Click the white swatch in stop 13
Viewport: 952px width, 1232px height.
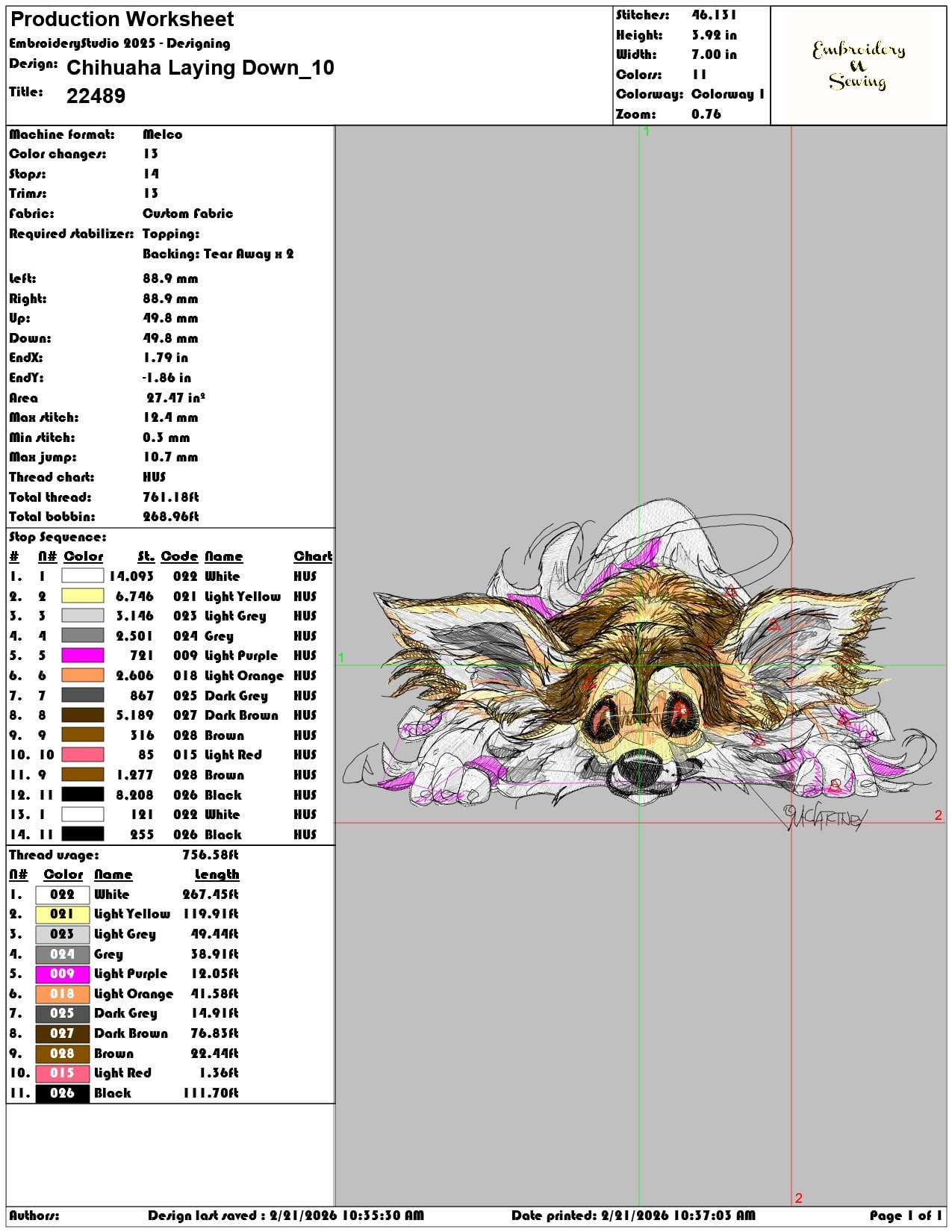coord(82,815)
